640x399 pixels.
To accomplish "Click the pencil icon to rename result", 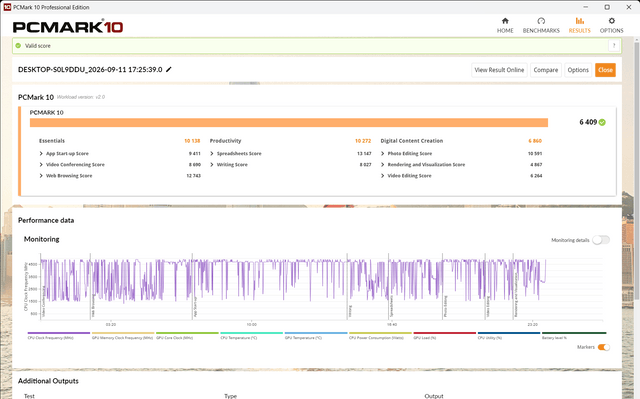I will click(x=169, y=69).
